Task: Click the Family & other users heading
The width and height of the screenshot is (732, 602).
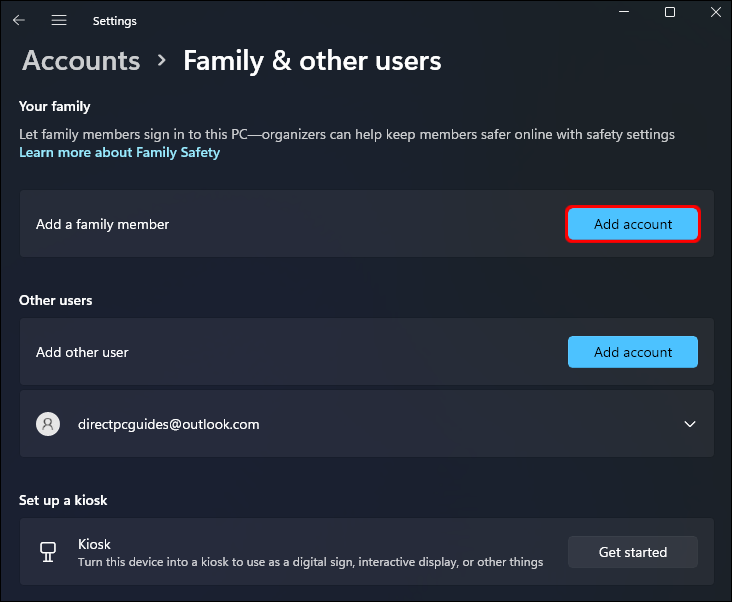Action: pos(312,61)
